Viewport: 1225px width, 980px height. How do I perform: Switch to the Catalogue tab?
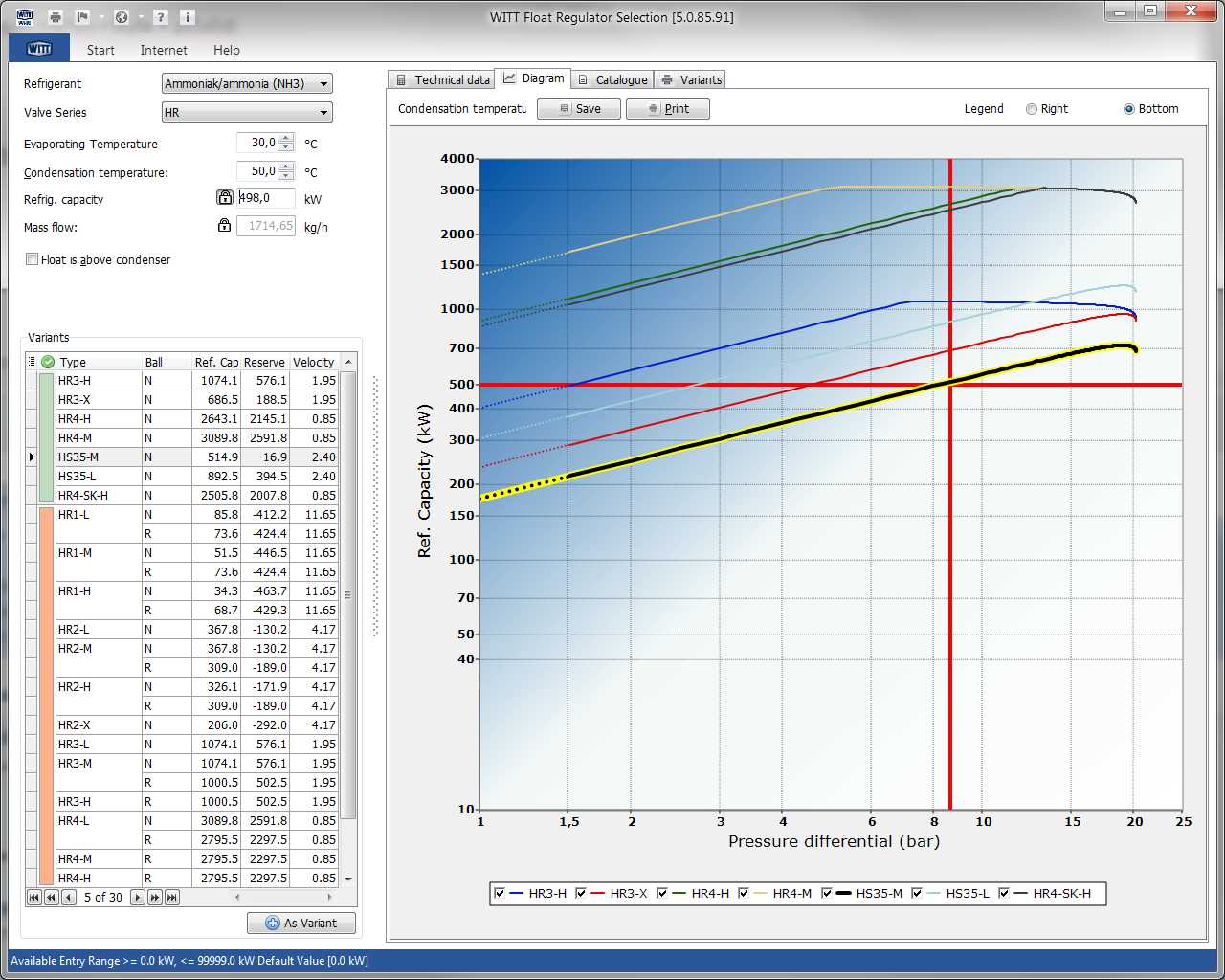(613, 79)
